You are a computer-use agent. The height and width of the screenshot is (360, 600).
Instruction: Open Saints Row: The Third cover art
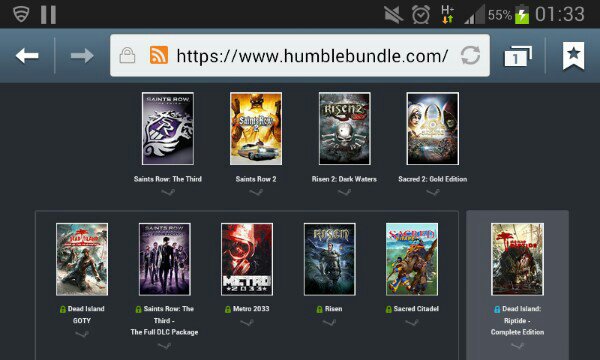168,129
